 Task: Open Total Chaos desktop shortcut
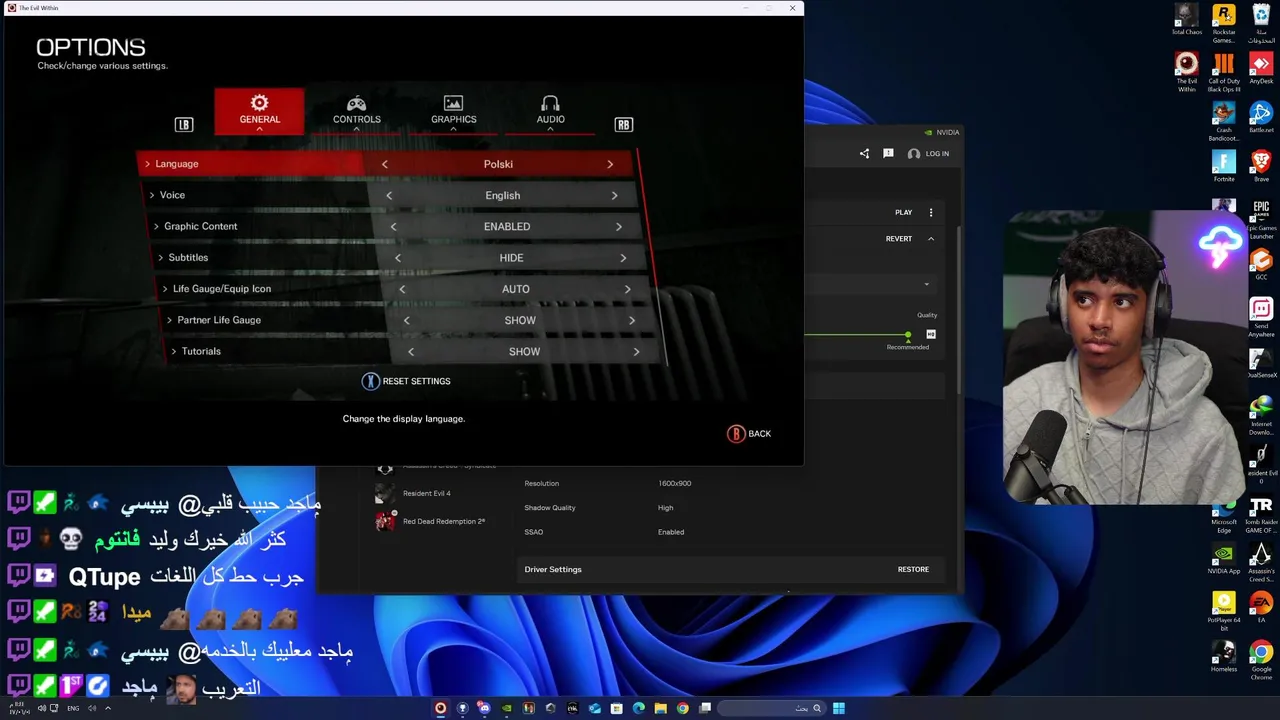pyautogui.click(x=1187, y=20)
